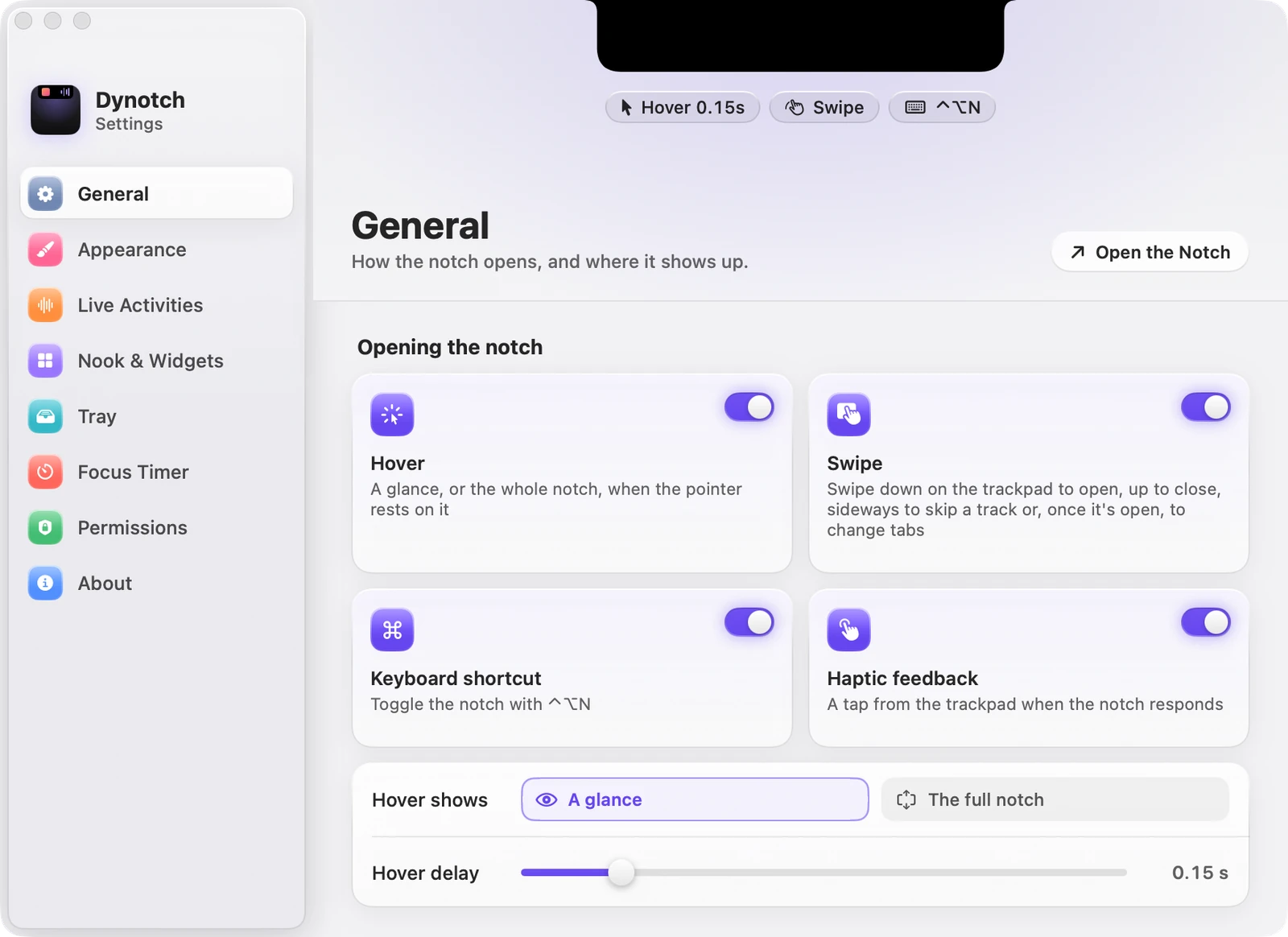Click the General gear icon
Image resolution: width=1288 pixels, height=937 pixels.
(x=45, y=194)
